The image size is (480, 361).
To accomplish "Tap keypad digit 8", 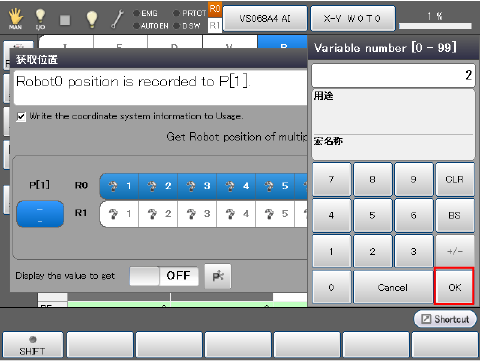I will (x=373, y=179).
